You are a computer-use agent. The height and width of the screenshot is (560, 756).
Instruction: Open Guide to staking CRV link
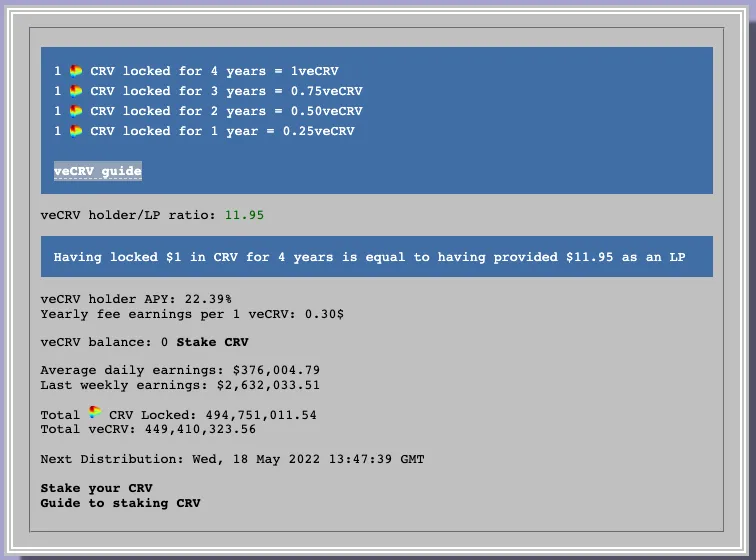click(x=121, y=503)
